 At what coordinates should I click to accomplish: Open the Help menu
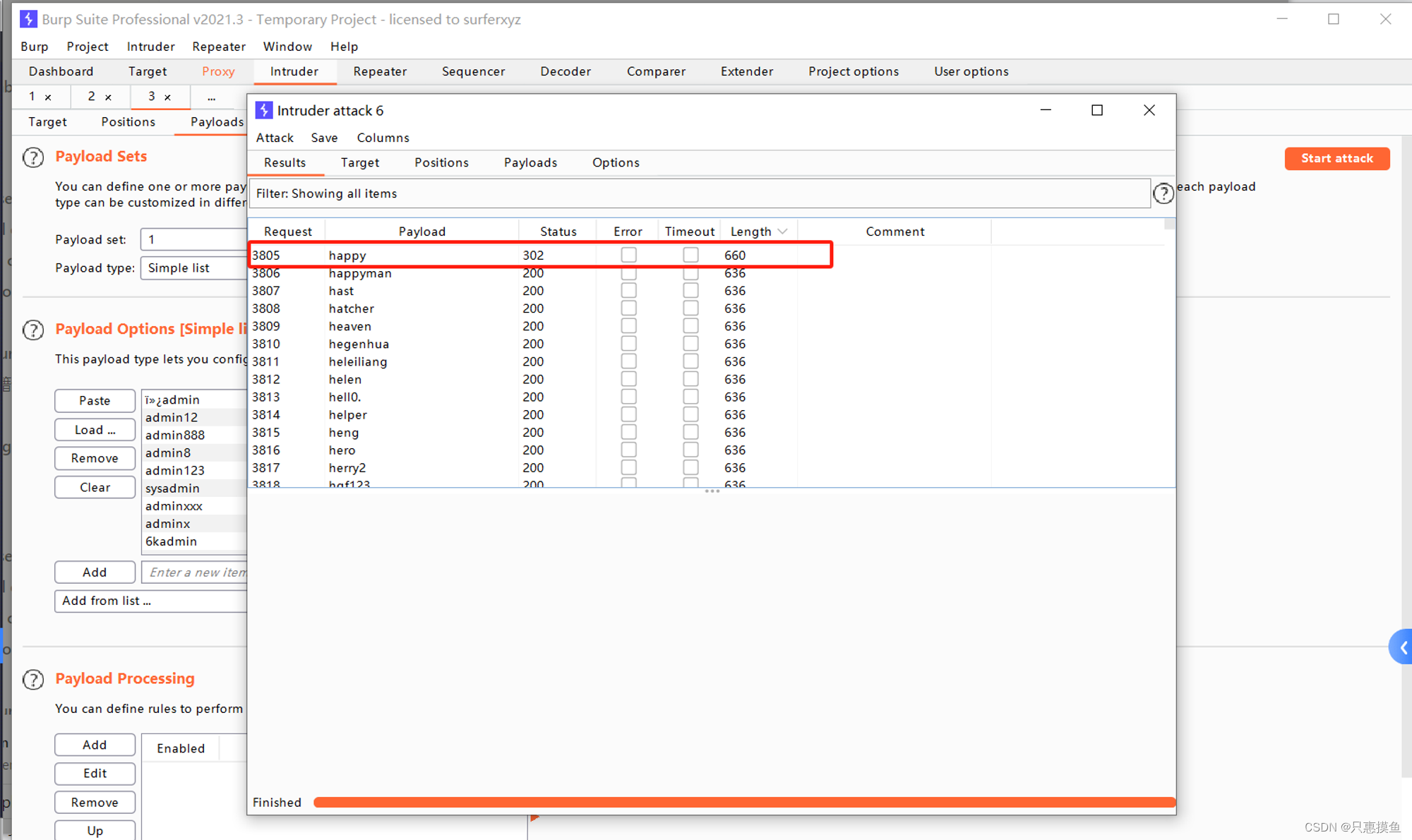coord(344,47)
